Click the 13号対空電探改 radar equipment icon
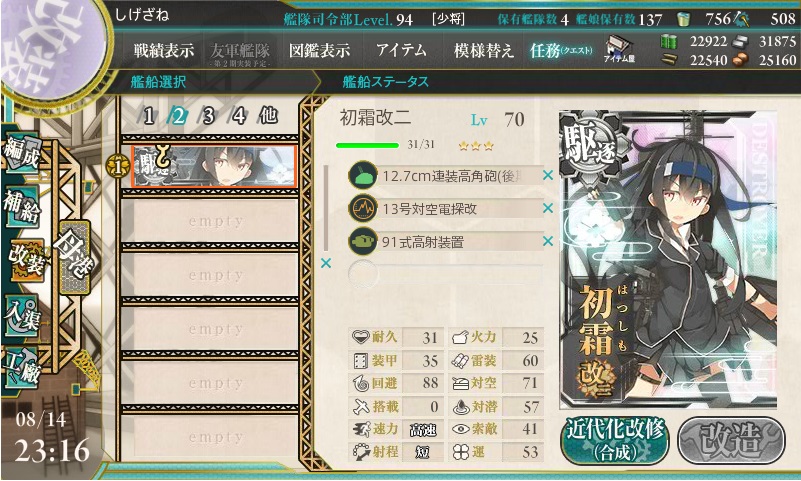The image size is (801, 481). pos(363,208)
